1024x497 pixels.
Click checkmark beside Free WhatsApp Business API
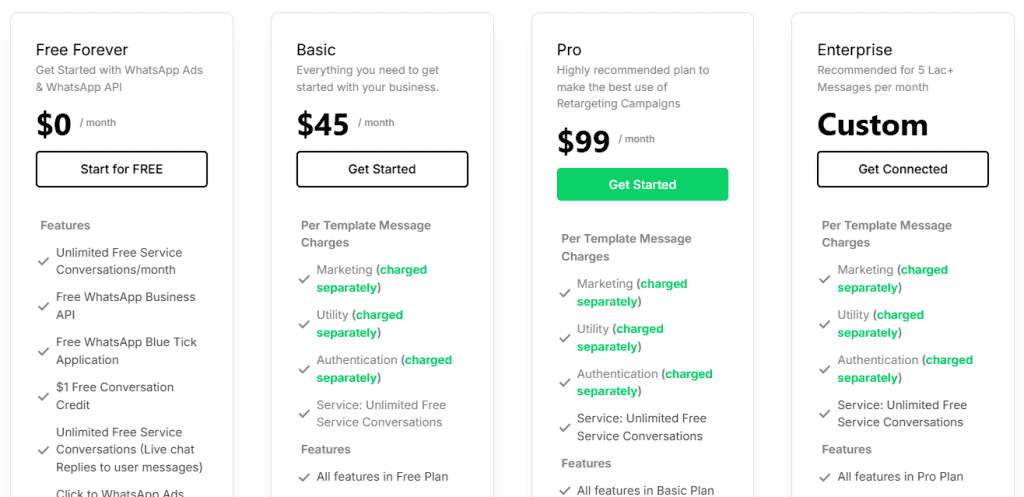44,306
